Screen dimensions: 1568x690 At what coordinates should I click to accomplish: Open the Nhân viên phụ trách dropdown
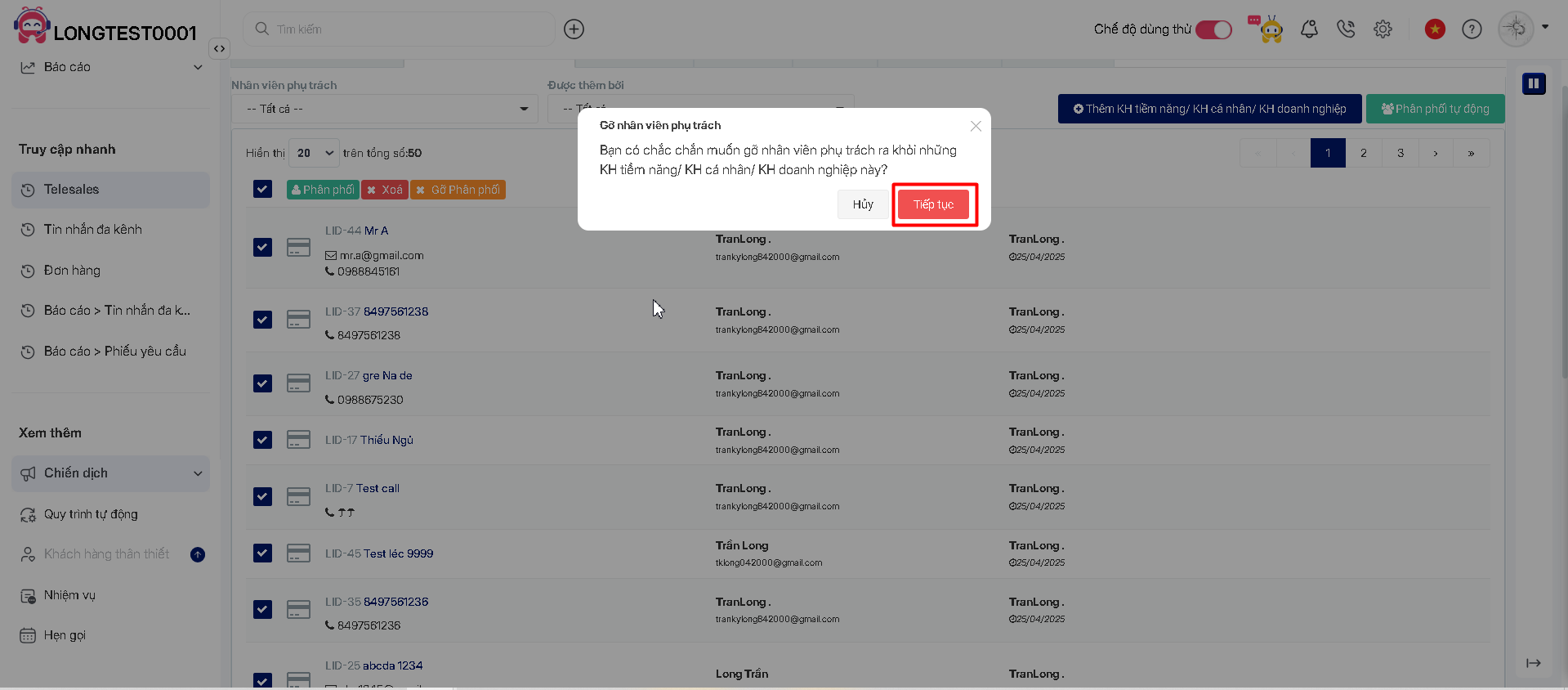[x=384, y=109]
